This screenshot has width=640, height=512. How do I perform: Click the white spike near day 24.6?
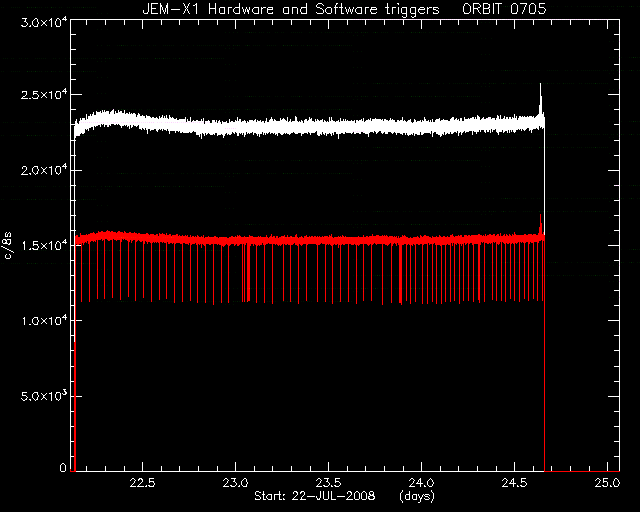[x=541, y=100]
